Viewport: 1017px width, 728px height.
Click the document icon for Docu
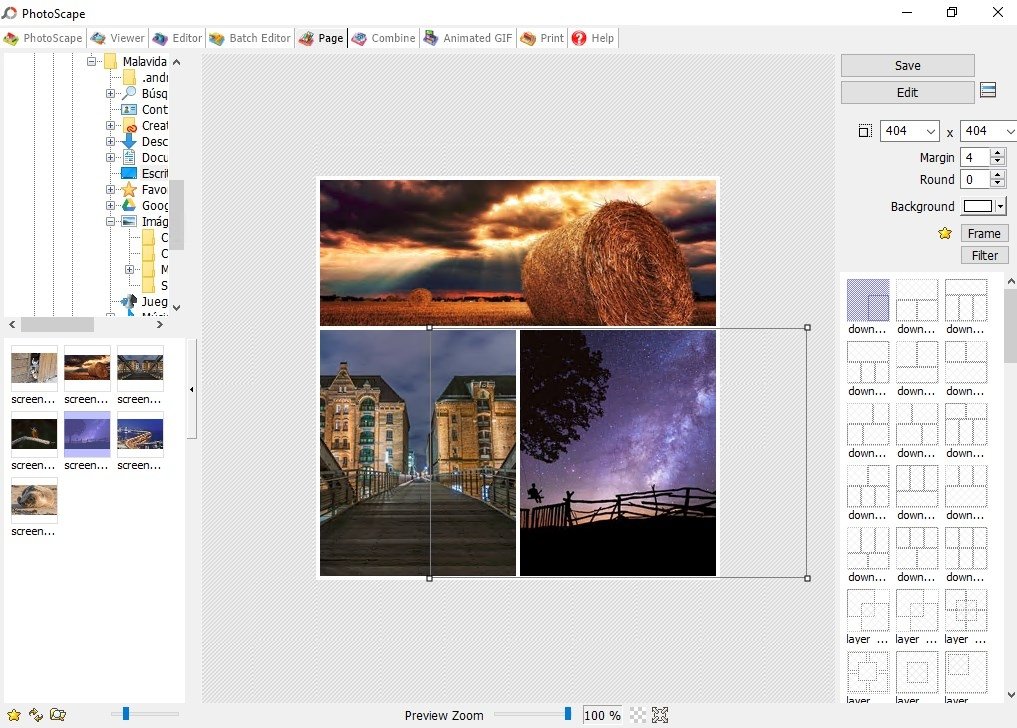[x=129, y=157]
